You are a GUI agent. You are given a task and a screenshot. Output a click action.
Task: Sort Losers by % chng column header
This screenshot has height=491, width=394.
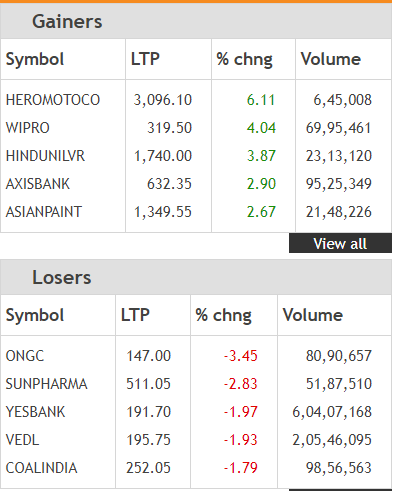[223, 315]
